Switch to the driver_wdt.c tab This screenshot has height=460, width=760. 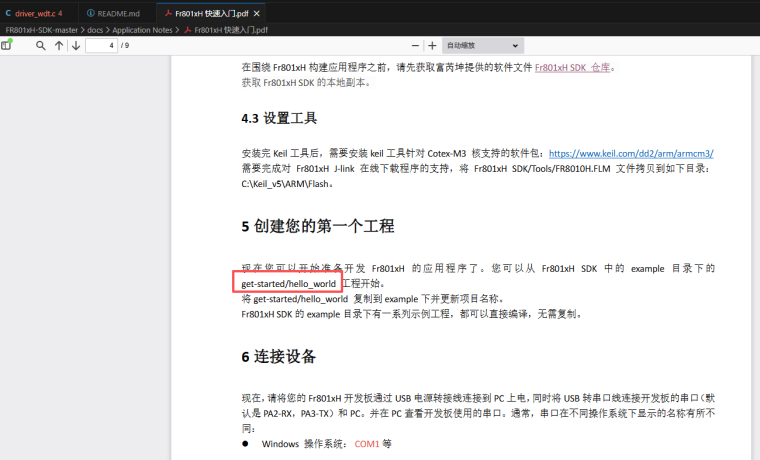point(34,14)
